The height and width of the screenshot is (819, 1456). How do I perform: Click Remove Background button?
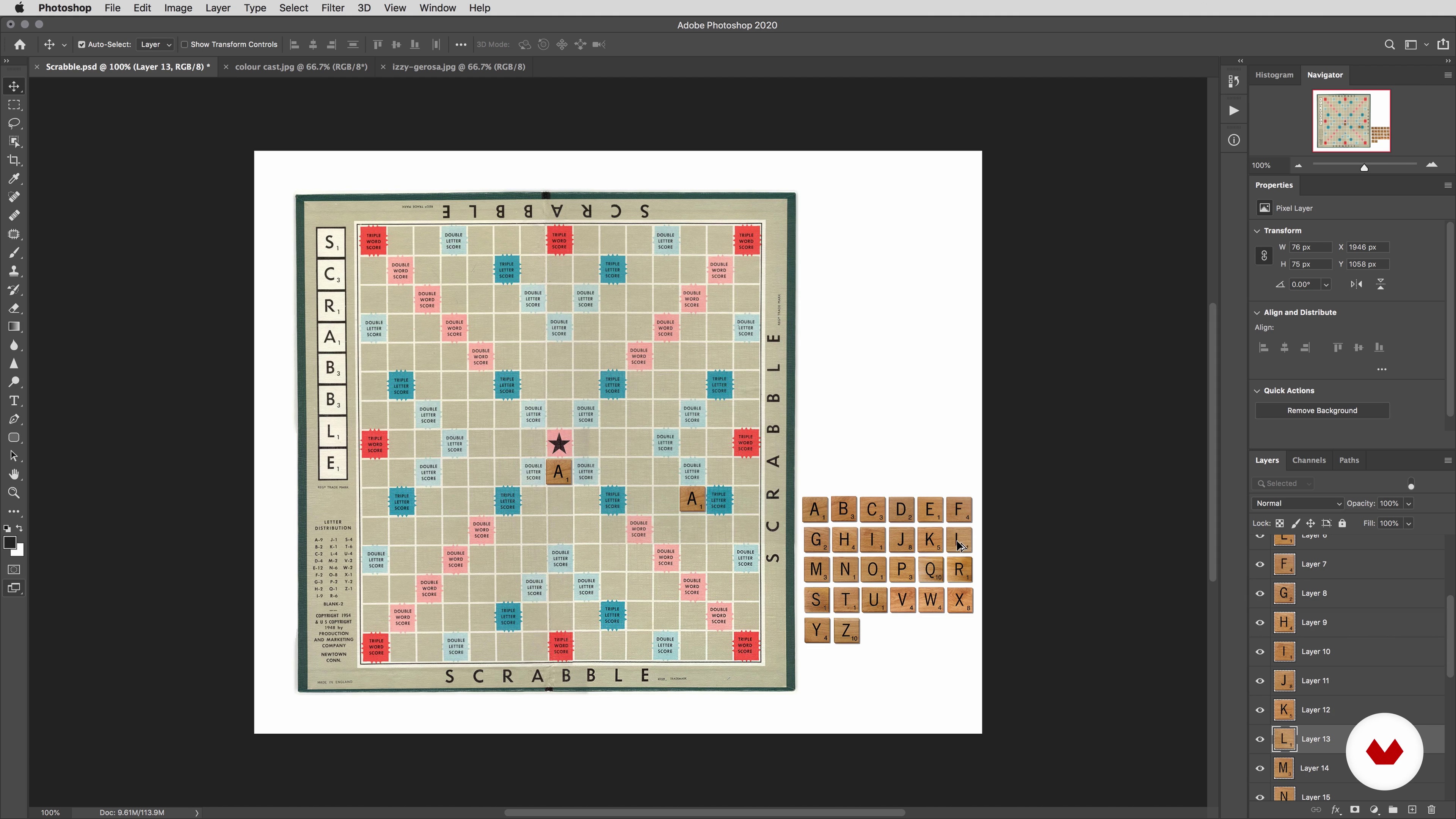click(x=1322, y=411)
